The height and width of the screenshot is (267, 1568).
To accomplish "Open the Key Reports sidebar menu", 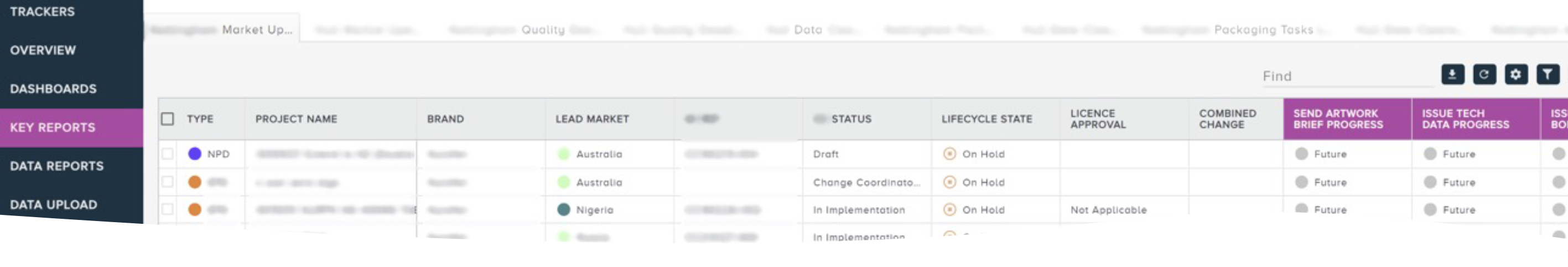I will pyautogui.click(x=71, y=128).
